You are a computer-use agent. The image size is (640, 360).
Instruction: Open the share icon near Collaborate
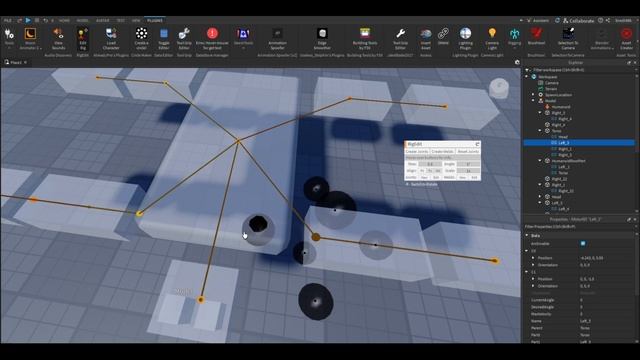coord(608,20)
